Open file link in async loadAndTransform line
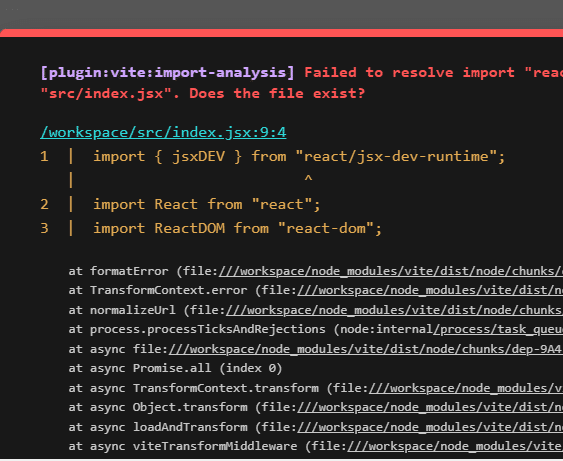Screen dimensions: 563x461 [430, 428]
